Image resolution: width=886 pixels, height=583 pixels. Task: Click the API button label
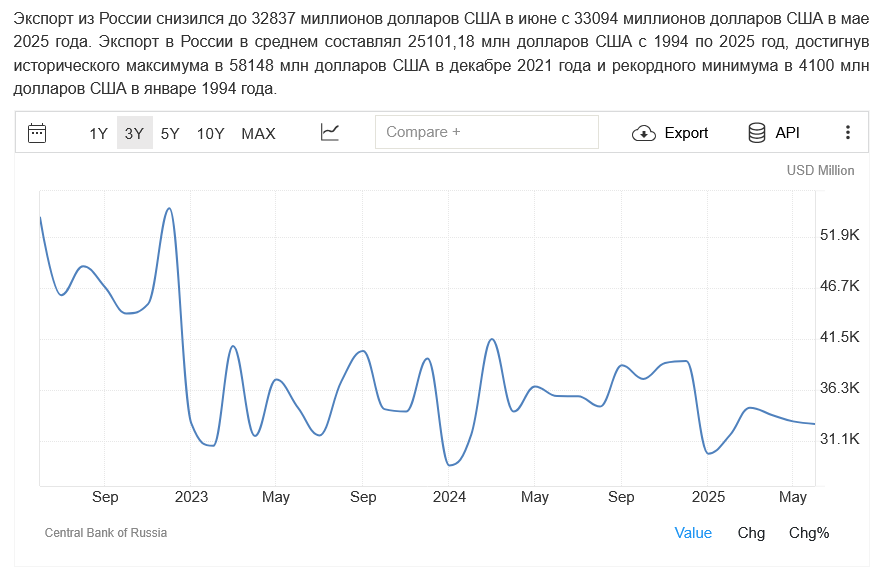[x=787, y=133]
